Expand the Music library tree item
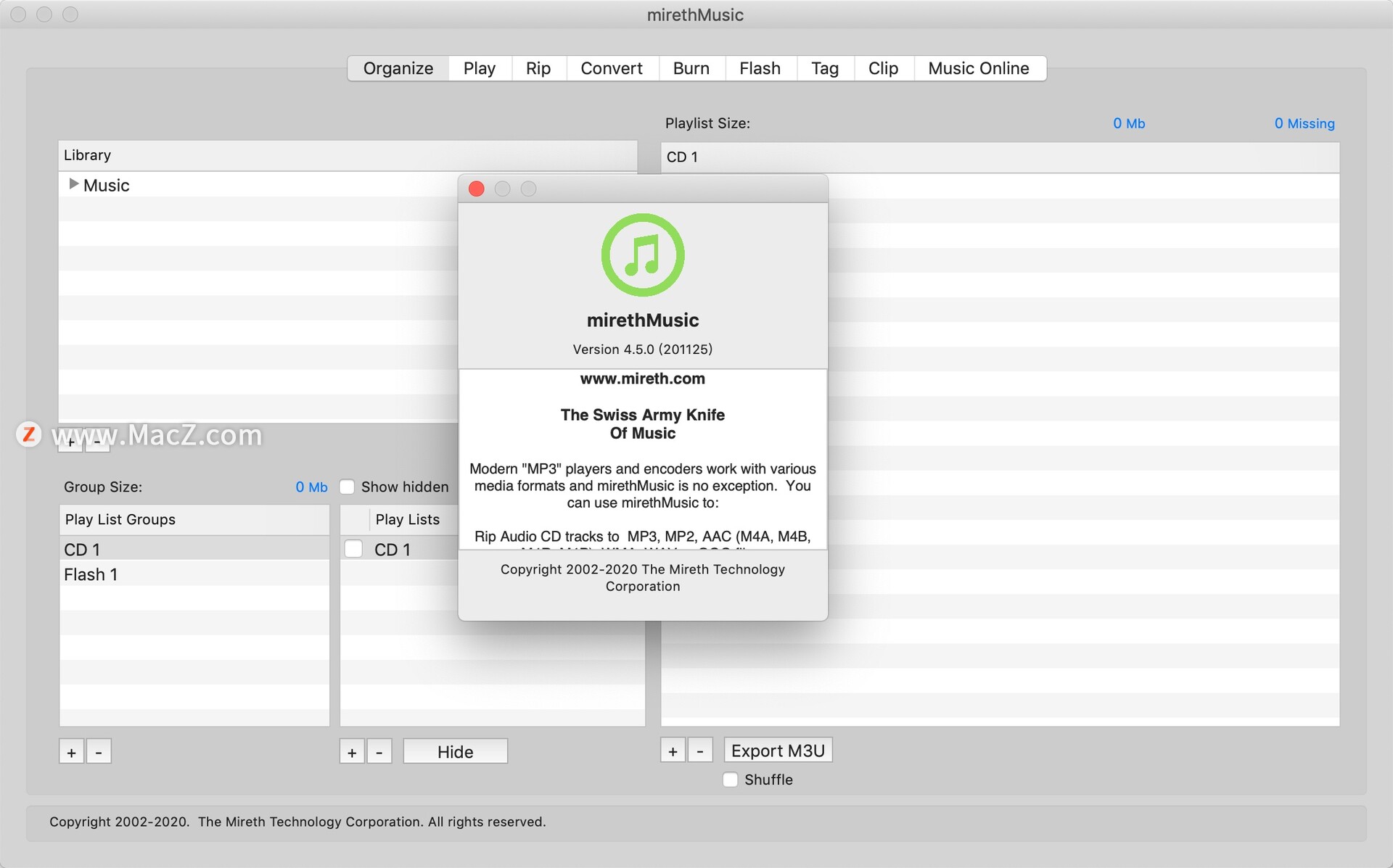 [73, 184]
